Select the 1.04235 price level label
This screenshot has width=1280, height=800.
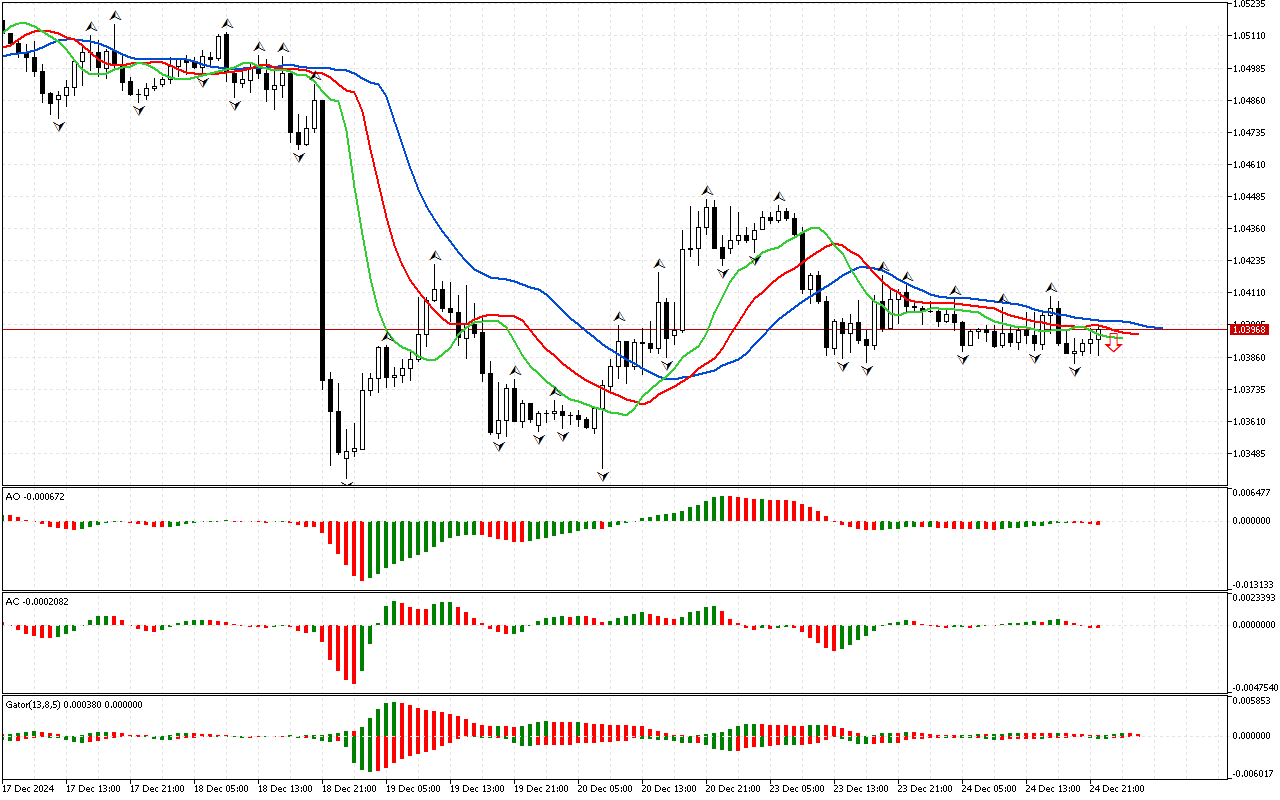(1249, 260)
